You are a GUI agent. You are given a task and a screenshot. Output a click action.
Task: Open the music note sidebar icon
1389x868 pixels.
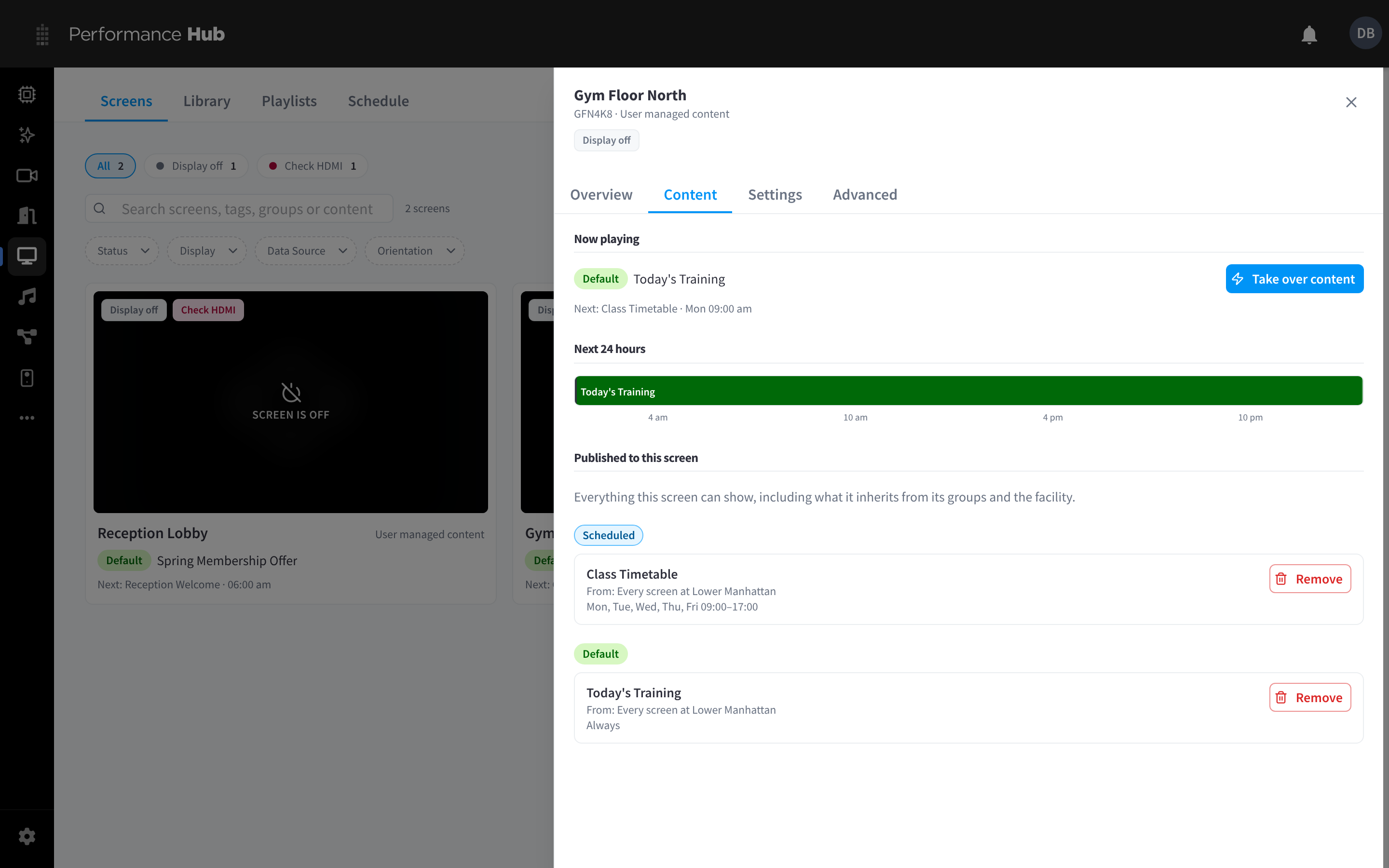pos(27,296)
